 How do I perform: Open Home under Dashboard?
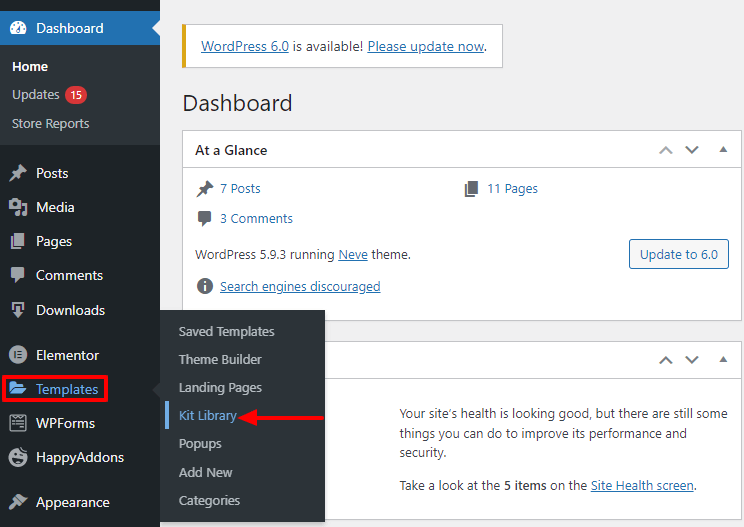coord(30,66)
